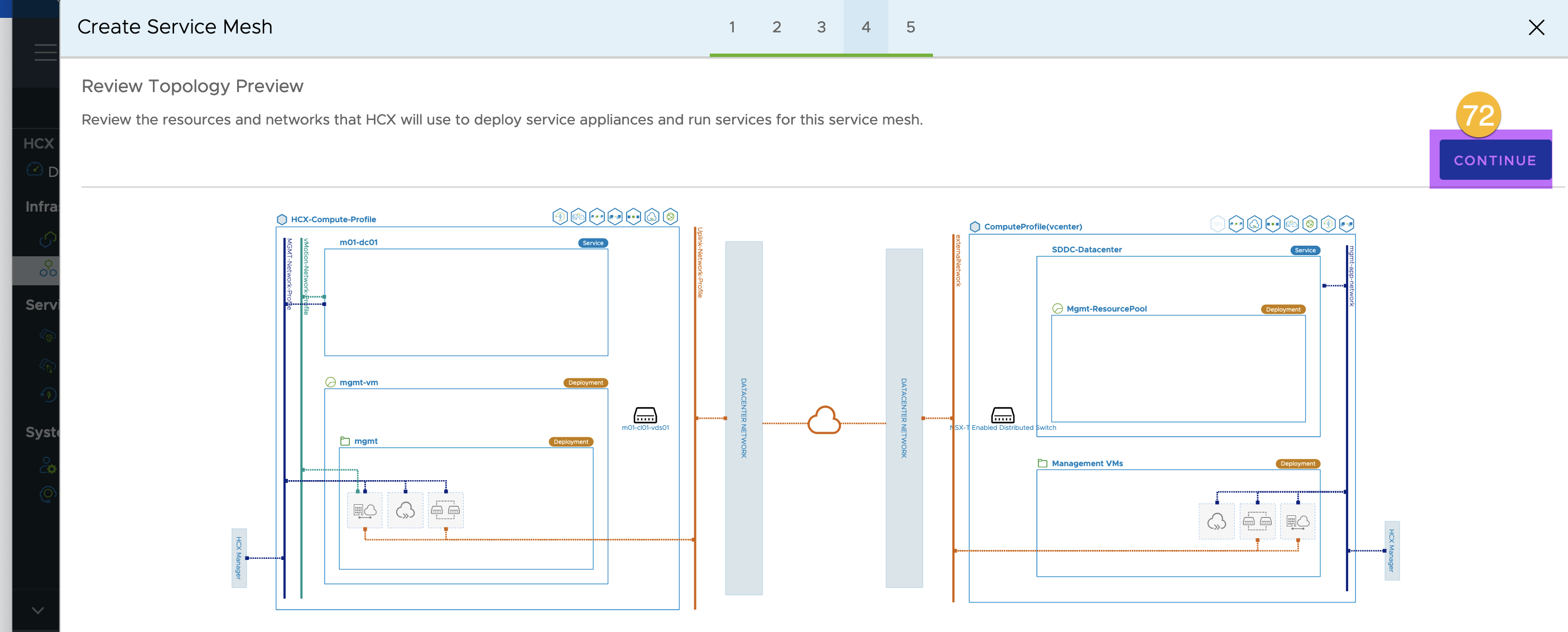
Task: Click the m01-cl01-vds01 distributed switch icon
Action: point(645,415)
